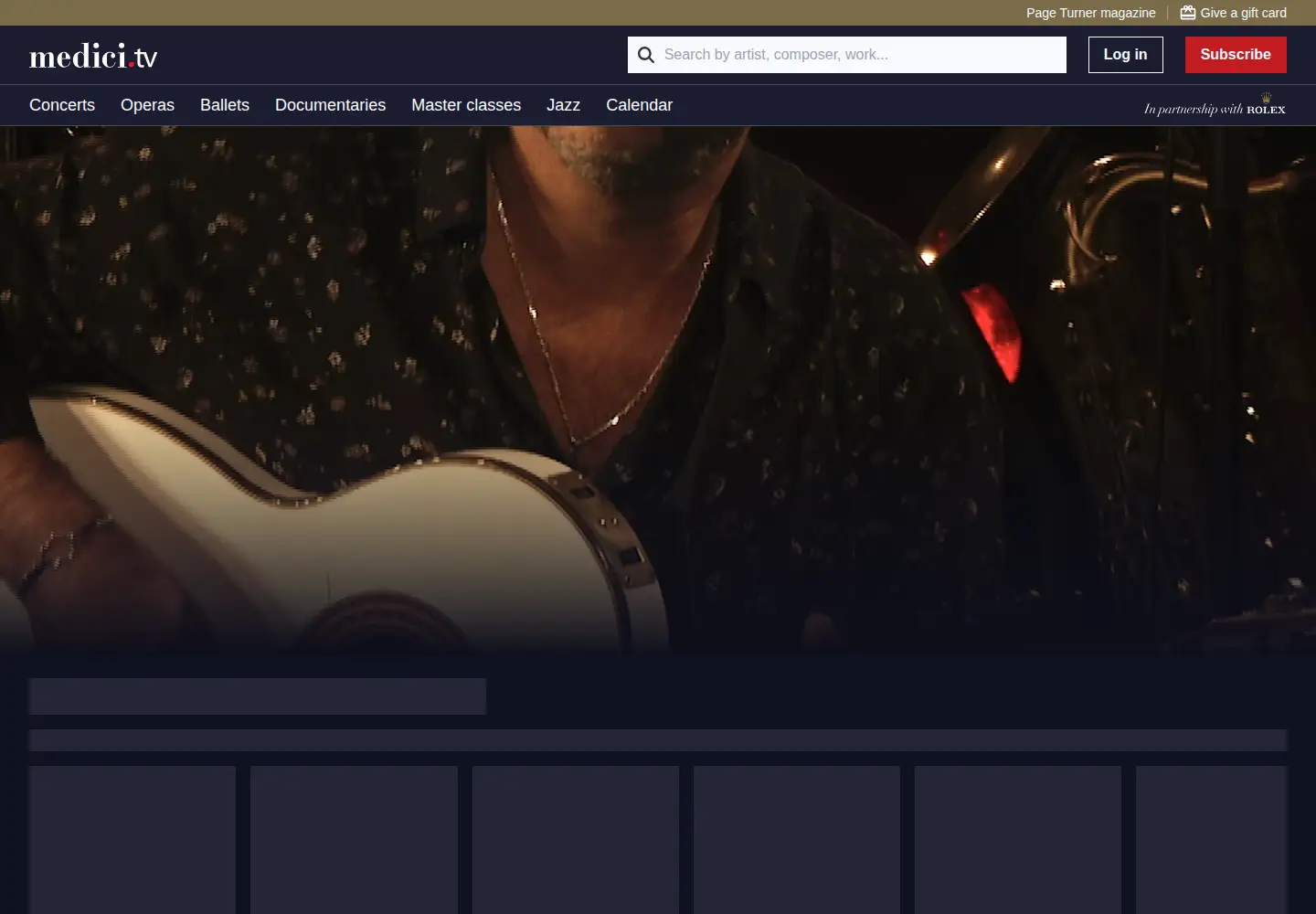Open the Operas menu item
This screenshot has height=914, width=1316.
pos(147,105)
